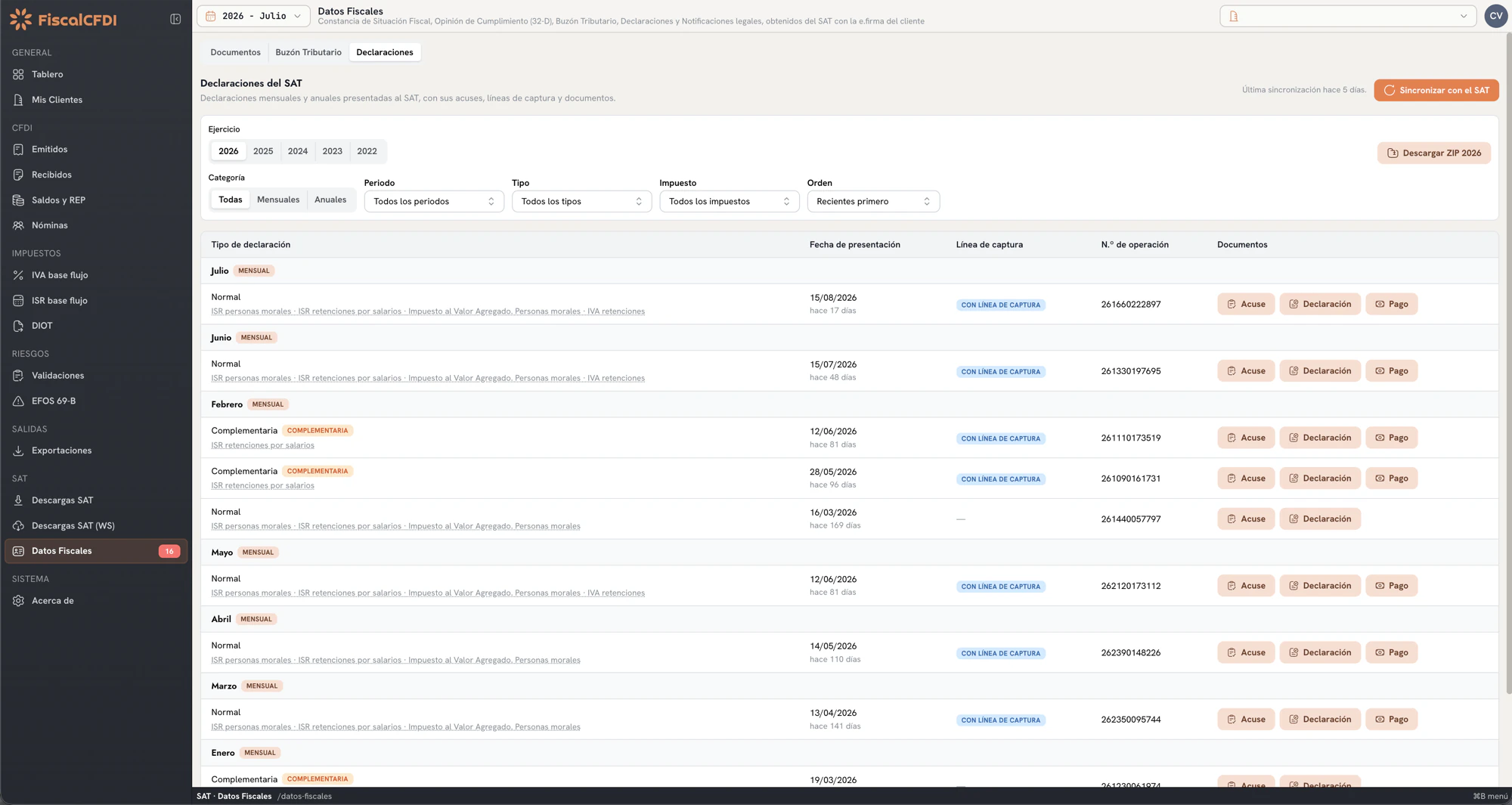Image resolution: width=1512 pixels, height=805 pixels.
Task: Open the 2026 - Julio period selector
Action: (253, 16)
